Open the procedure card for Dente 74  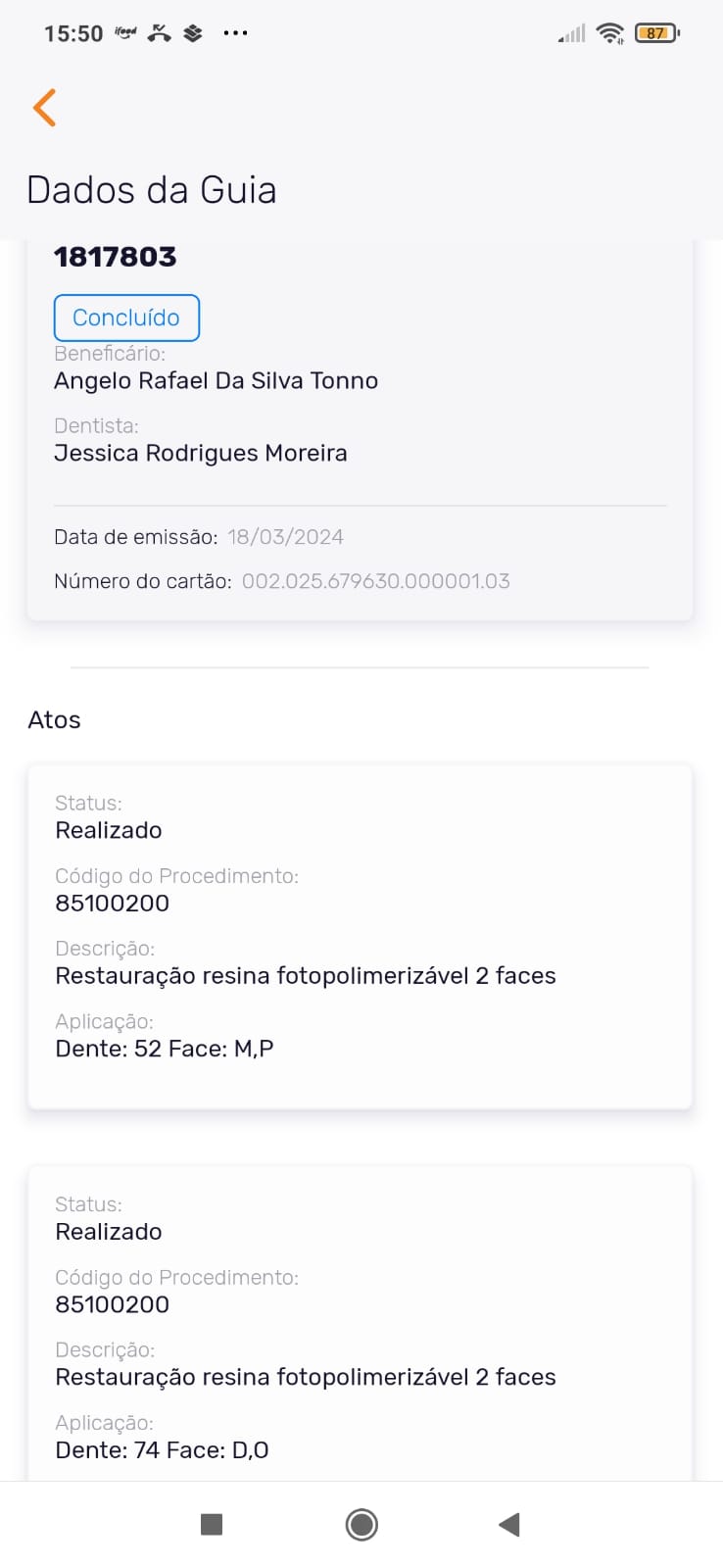pyautogui.click(x=360, y=1323)
